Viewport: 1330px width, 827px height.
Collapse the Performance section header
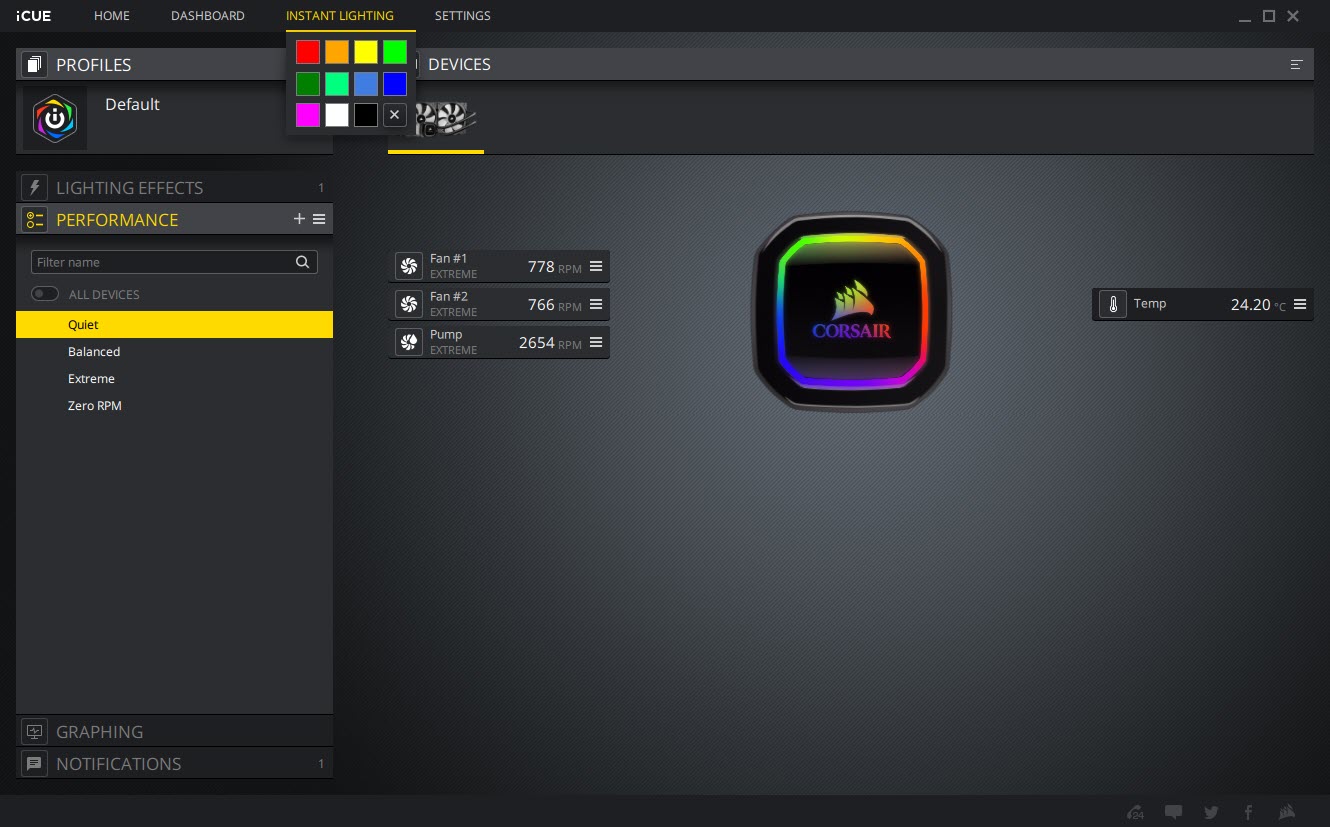[174, 220]
